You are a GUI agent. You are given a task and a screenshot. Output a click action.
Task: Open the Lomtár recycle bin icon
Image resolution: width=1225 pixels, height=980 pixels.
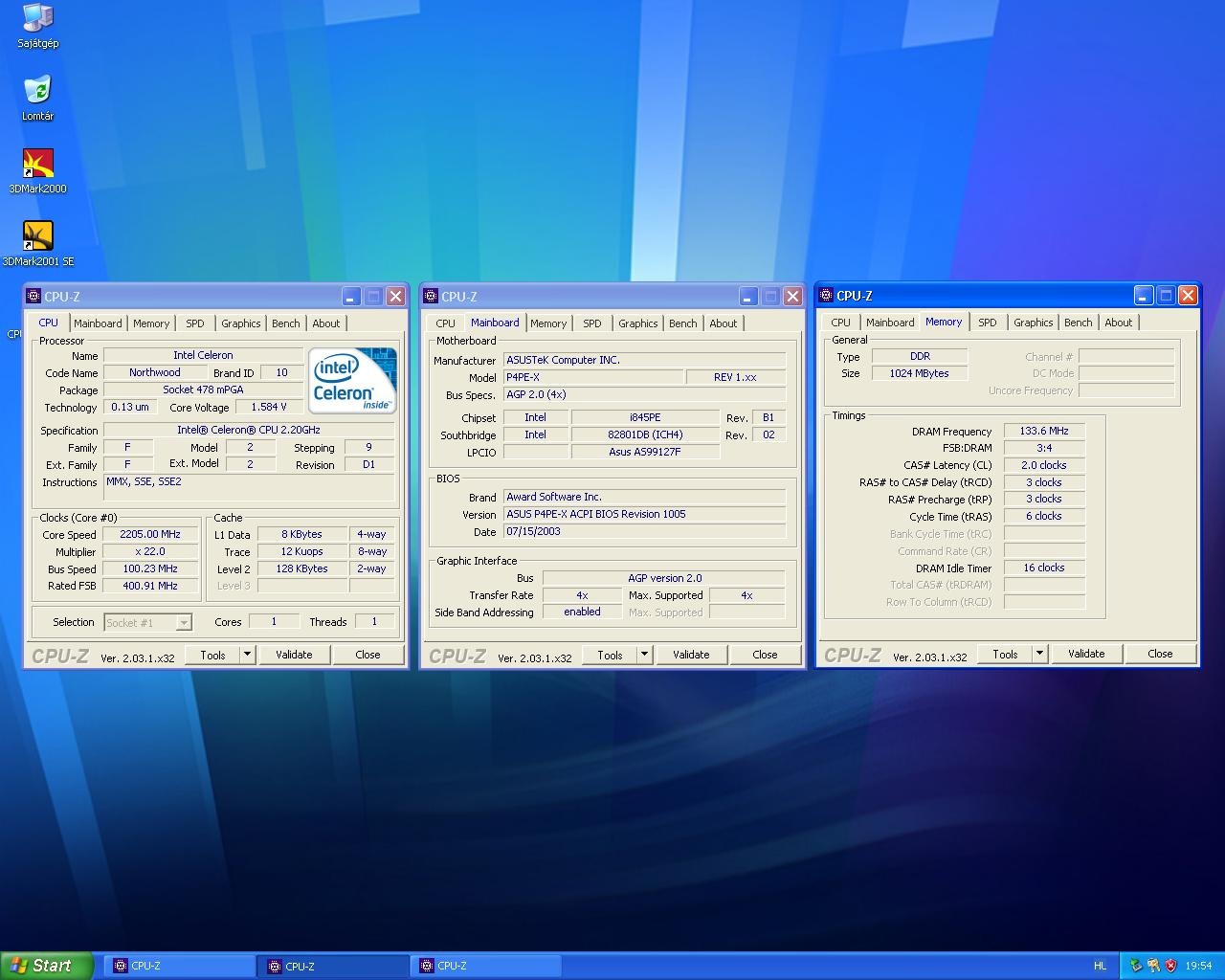(x=37, y=98)
